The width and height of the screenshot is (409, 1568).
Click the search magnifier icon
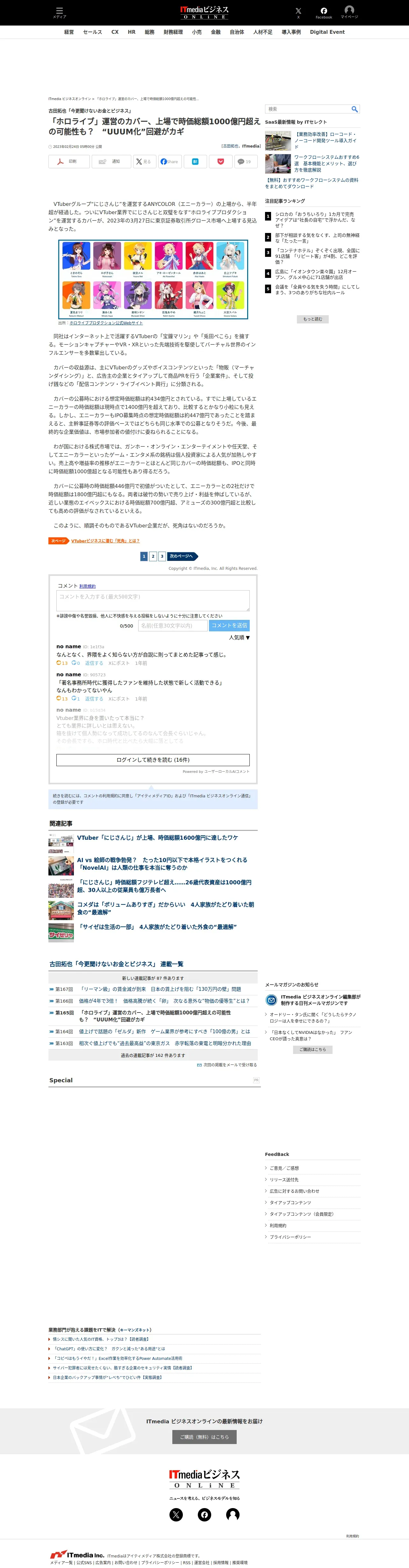click(x=354, y=109)
